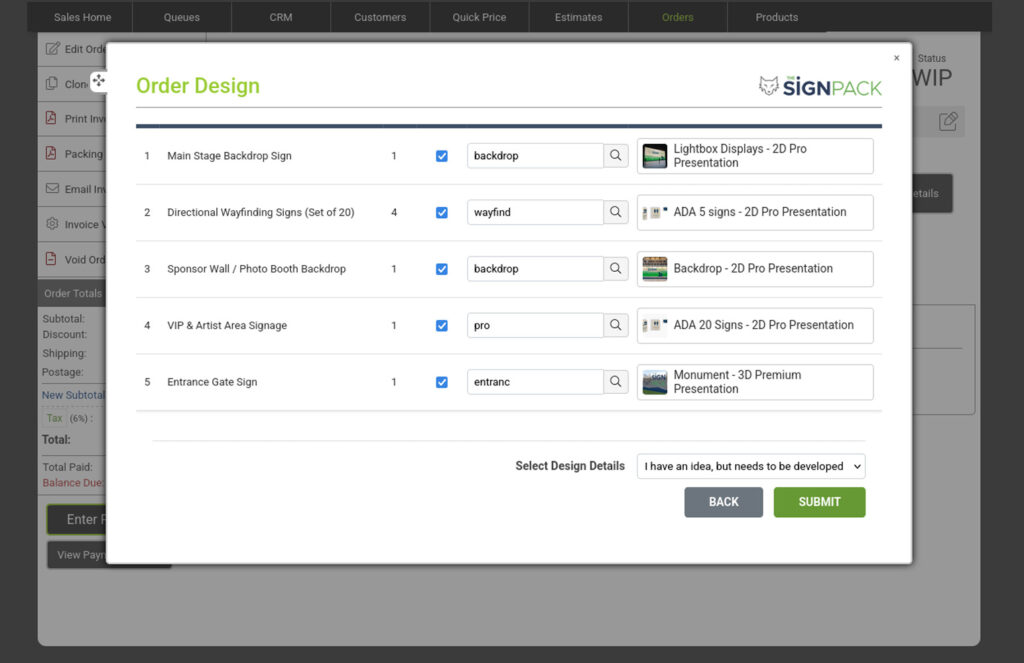
Task: Click first row 'backdrop' search field
Action: point(535,155)
